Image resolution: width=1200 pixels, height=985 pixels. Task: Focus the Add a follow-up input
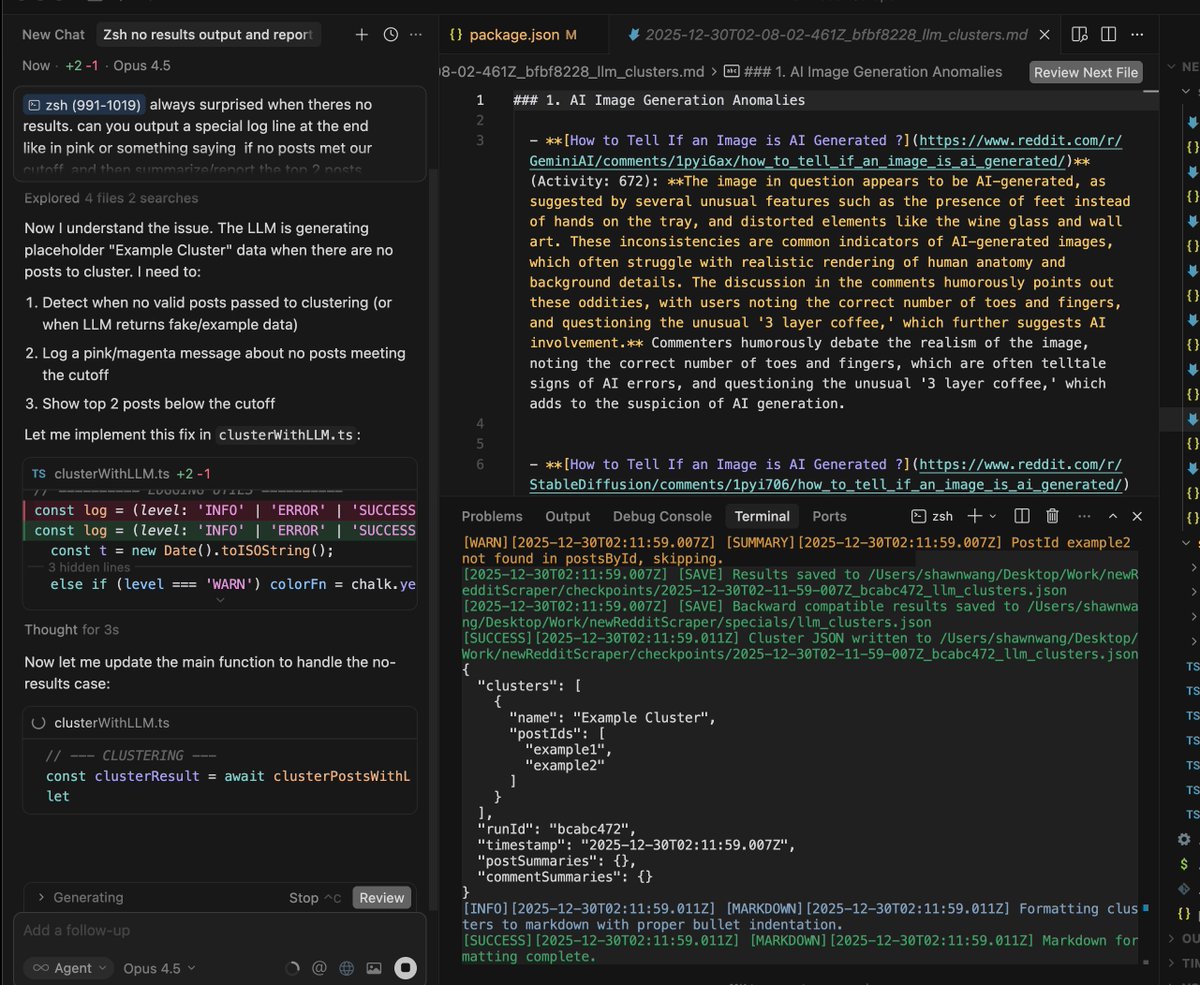(219, 930)
